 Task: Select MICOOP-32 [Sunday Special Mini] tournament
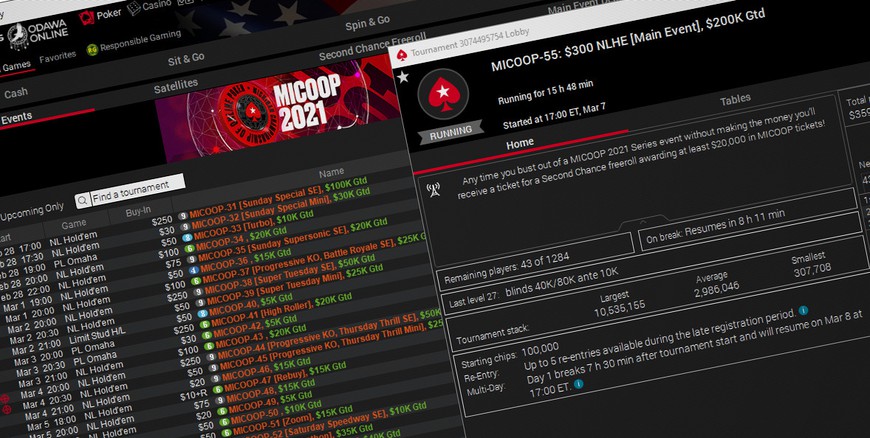[281, 209]
